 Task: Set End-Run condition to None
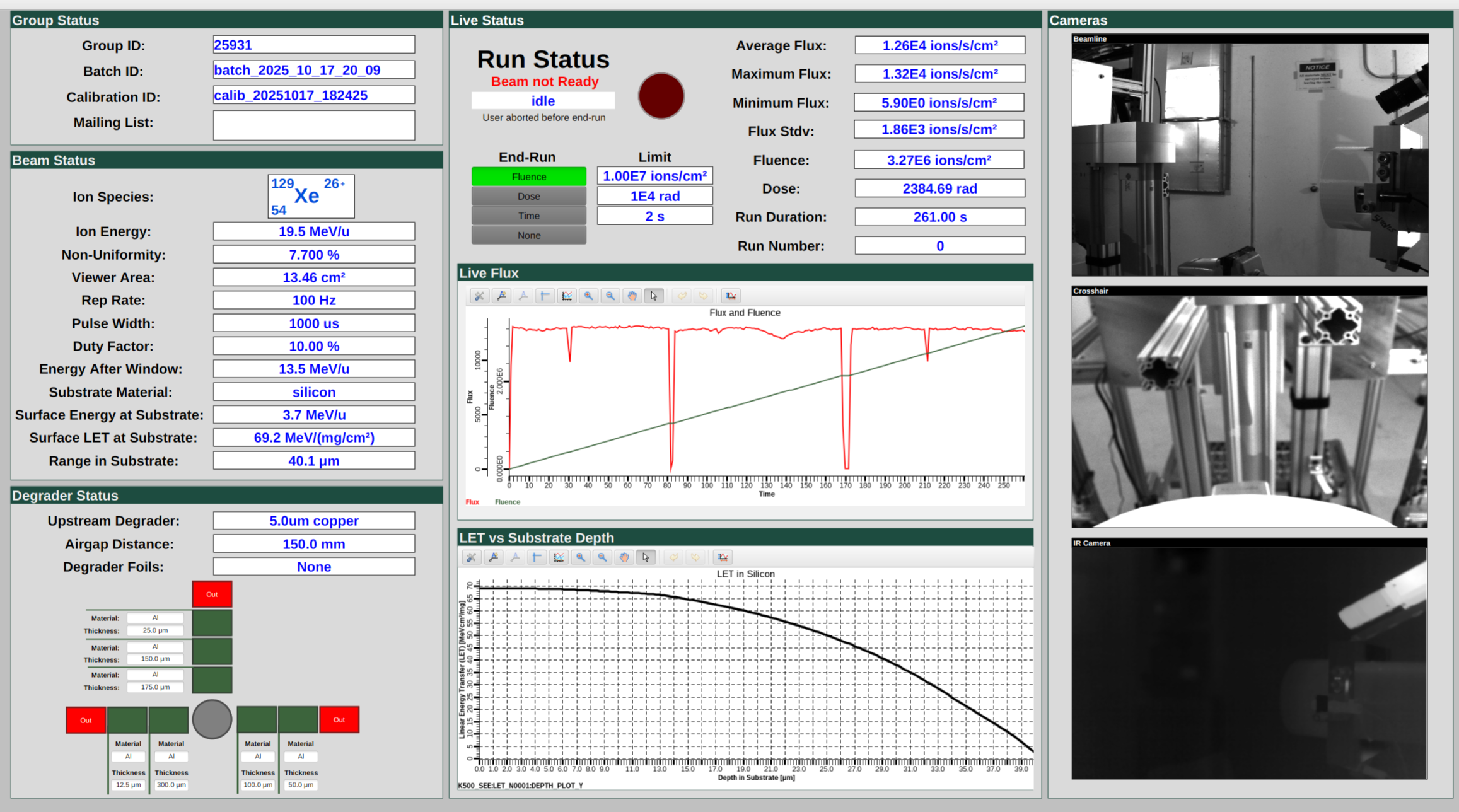point(528,235)
